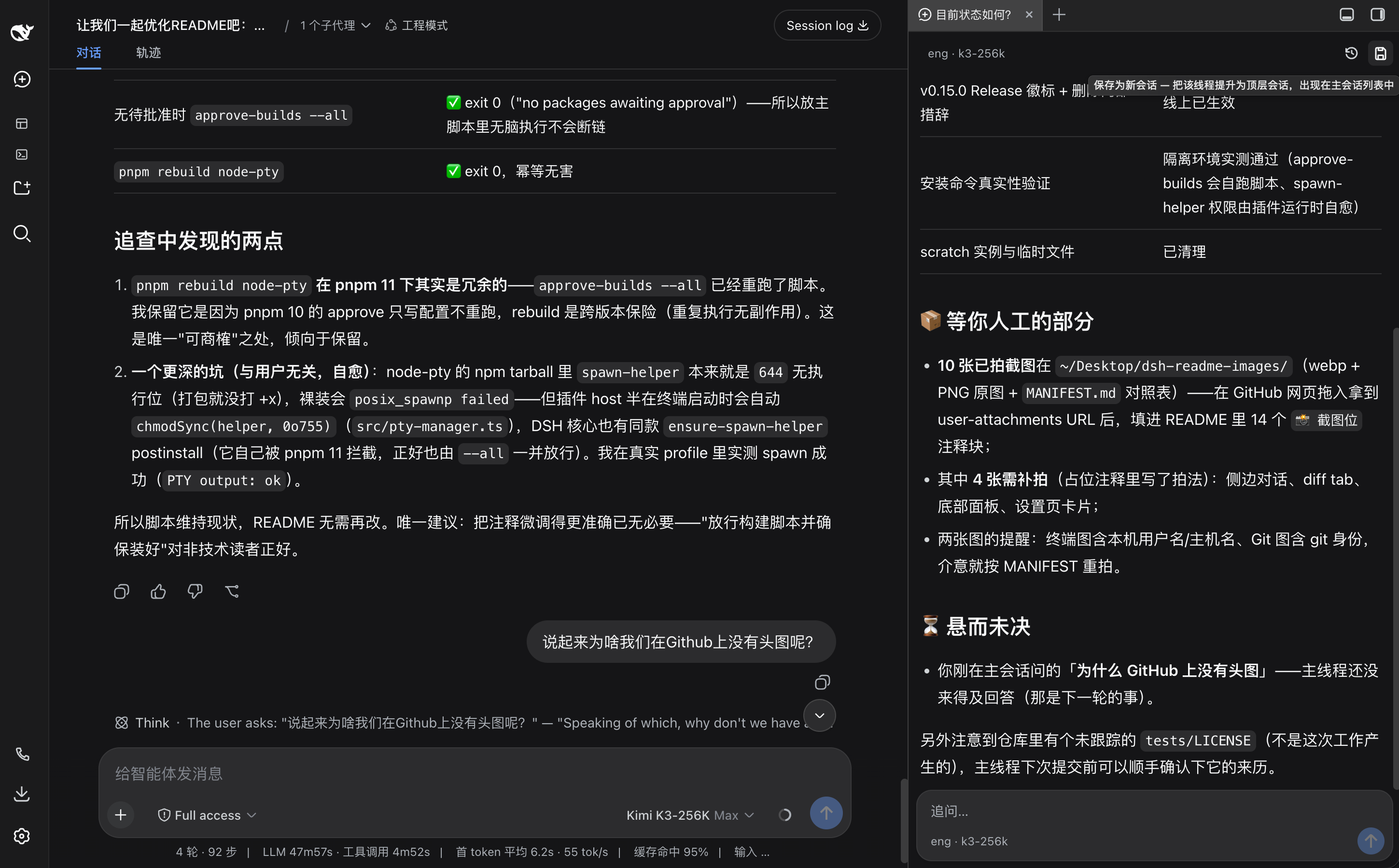Click the branch icon below the reply
This screenshot has height=868, width=1399.
(232, 591)
